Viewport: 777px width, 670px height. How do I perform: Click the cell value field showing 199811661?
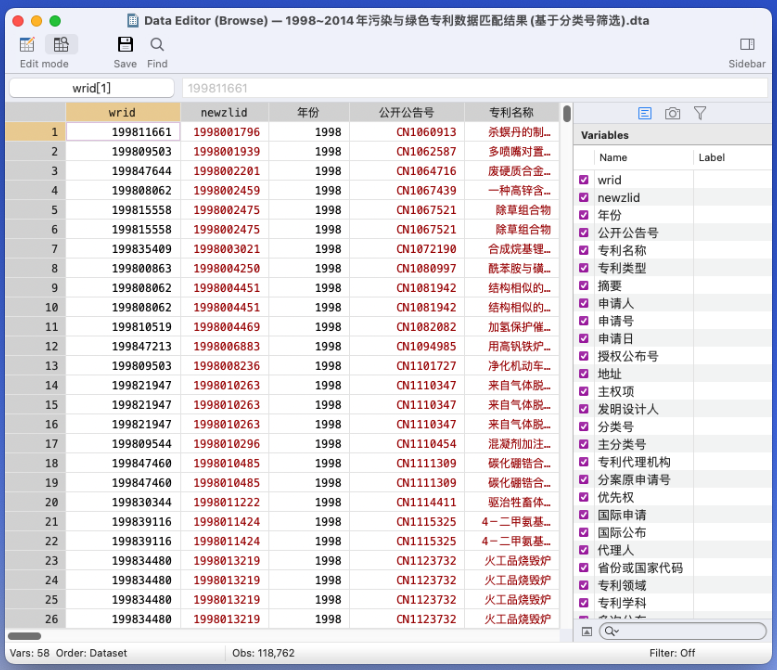[475, 88]
